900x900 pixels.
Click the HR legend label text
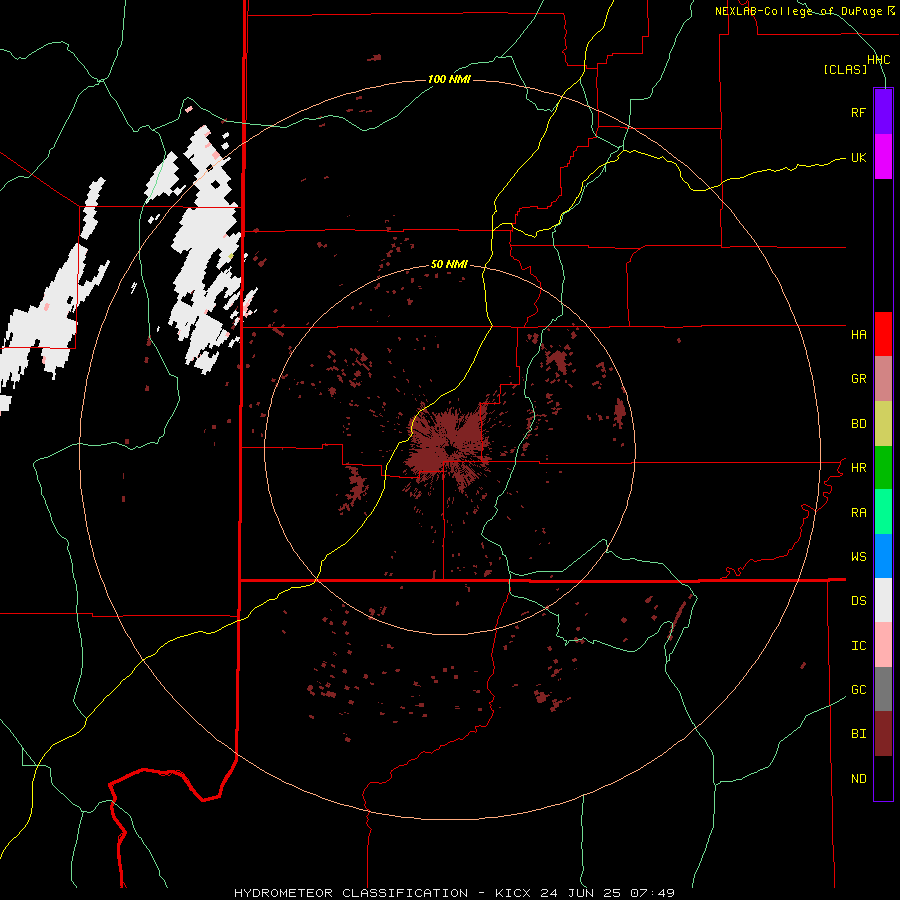pos(859,468)
